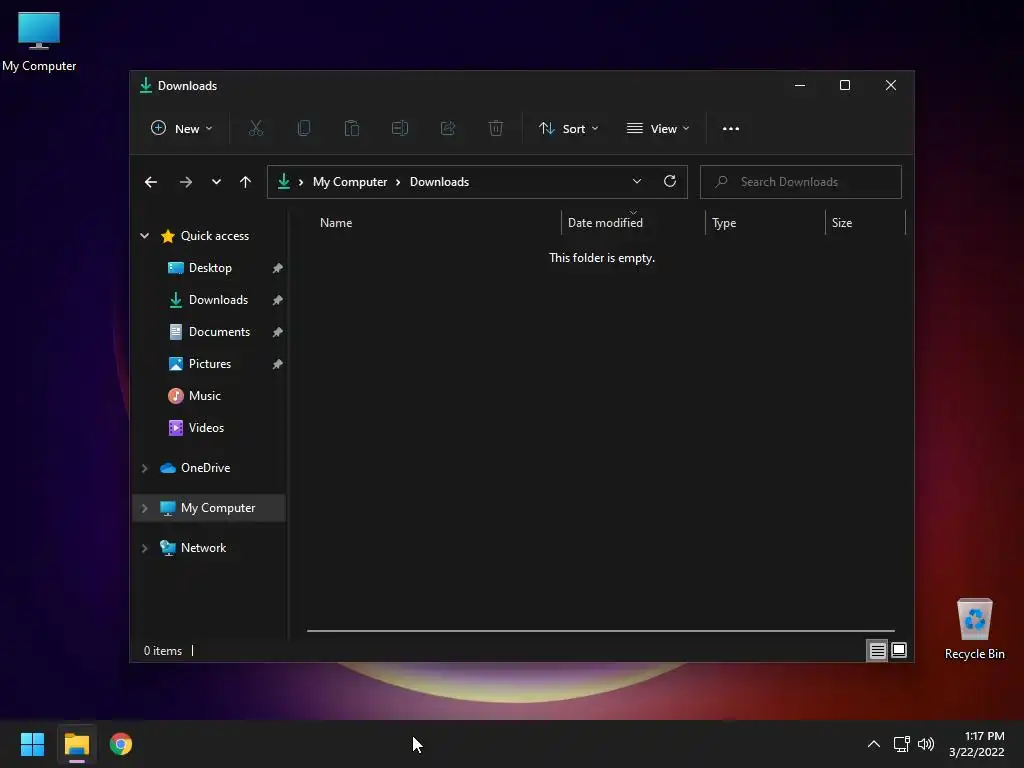Click the pin icon beside Desktop

[x=278, y=268]
